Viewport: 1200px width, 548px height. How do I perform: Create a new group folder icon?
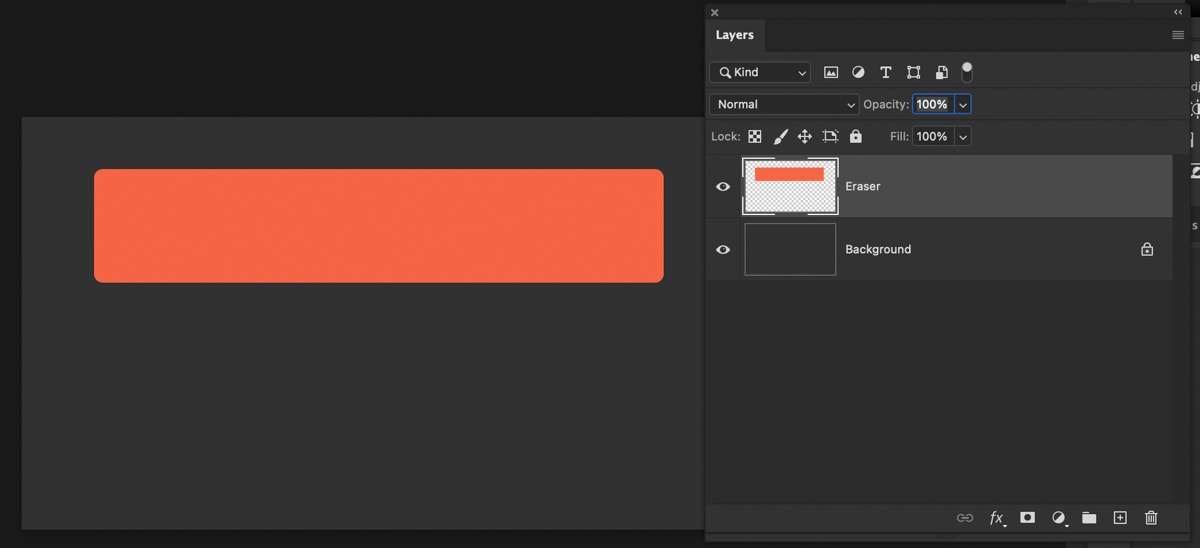click(1089, 517)
